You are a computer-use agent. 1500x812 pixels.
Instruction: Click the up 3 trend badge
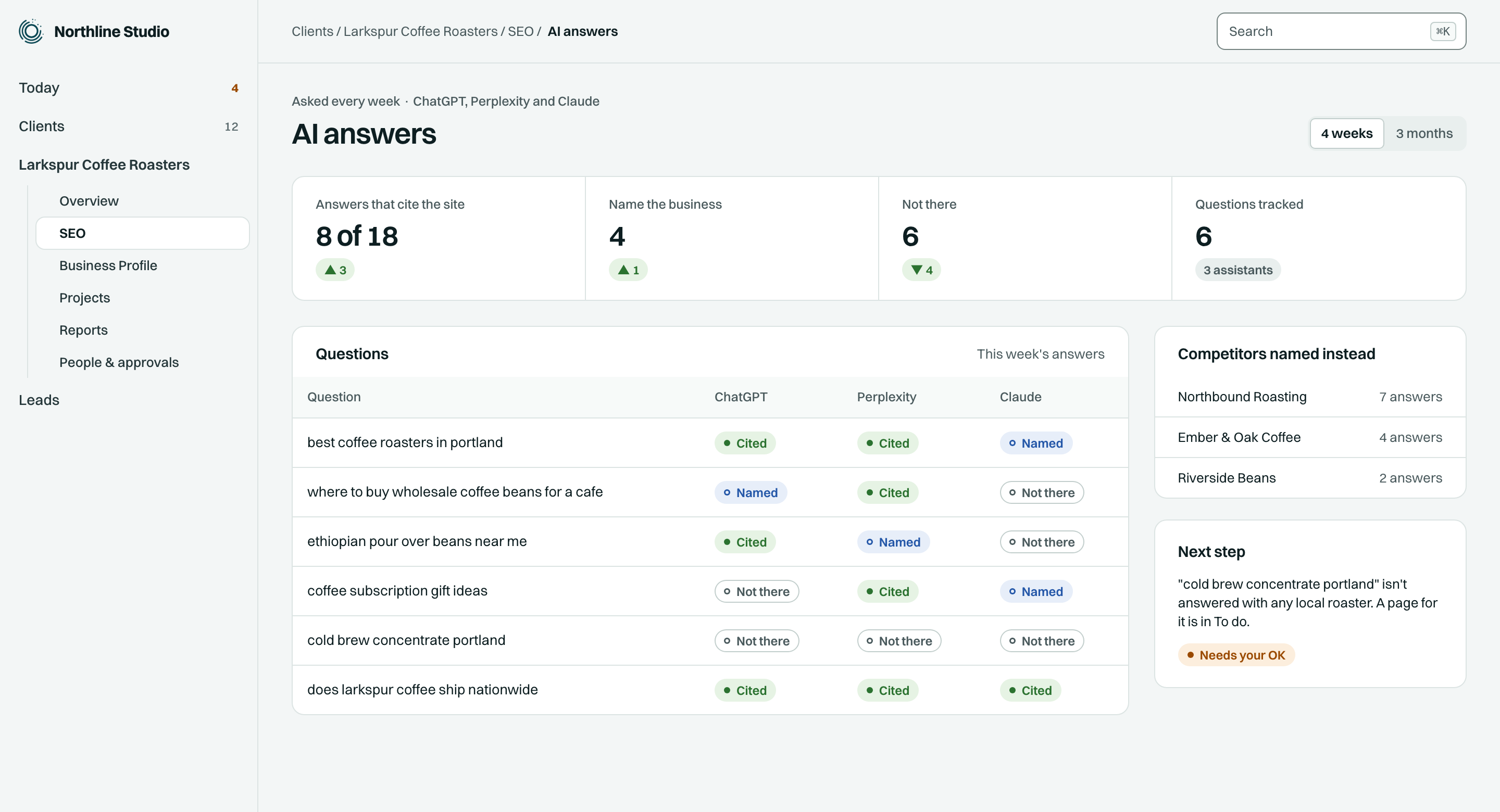(335, 270)
